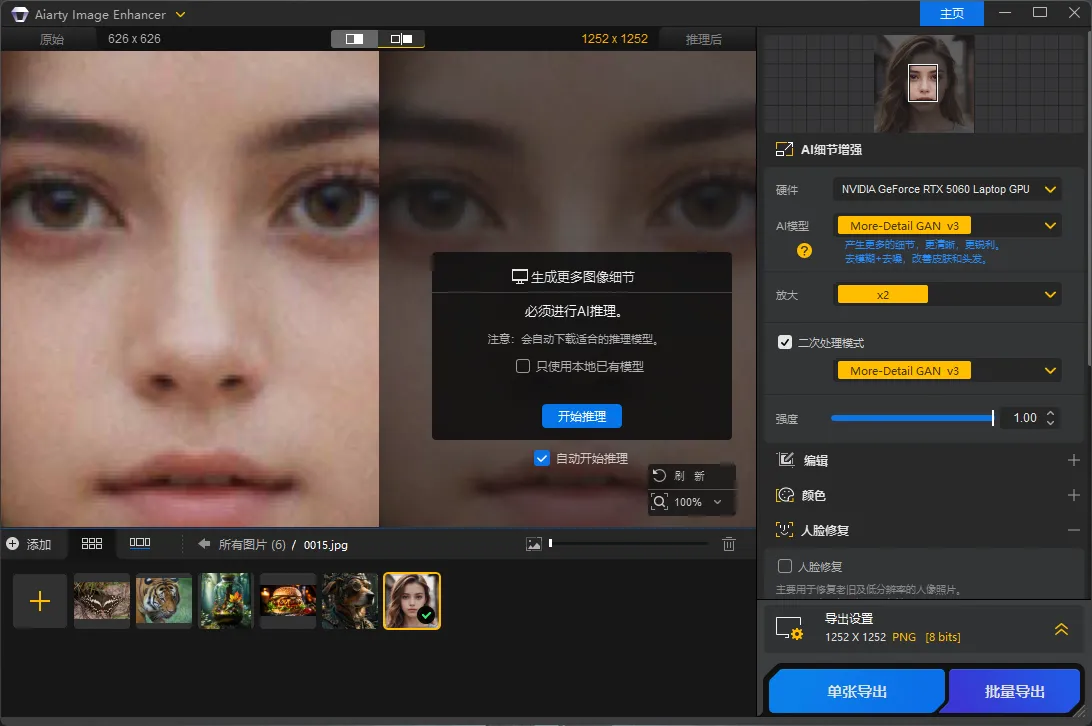This screenshot has height=726, width=1092.
Task: Select the dog with goggles thumbnail
Action: pyautogui.click(x=350, y=601)
